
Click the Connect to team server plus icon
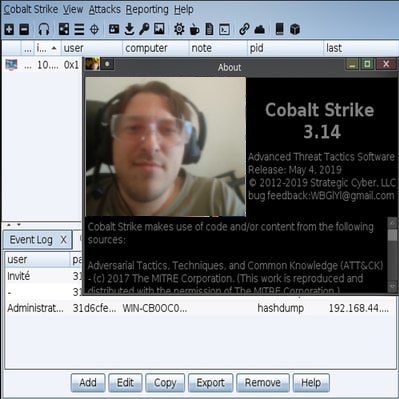(9, 29)
